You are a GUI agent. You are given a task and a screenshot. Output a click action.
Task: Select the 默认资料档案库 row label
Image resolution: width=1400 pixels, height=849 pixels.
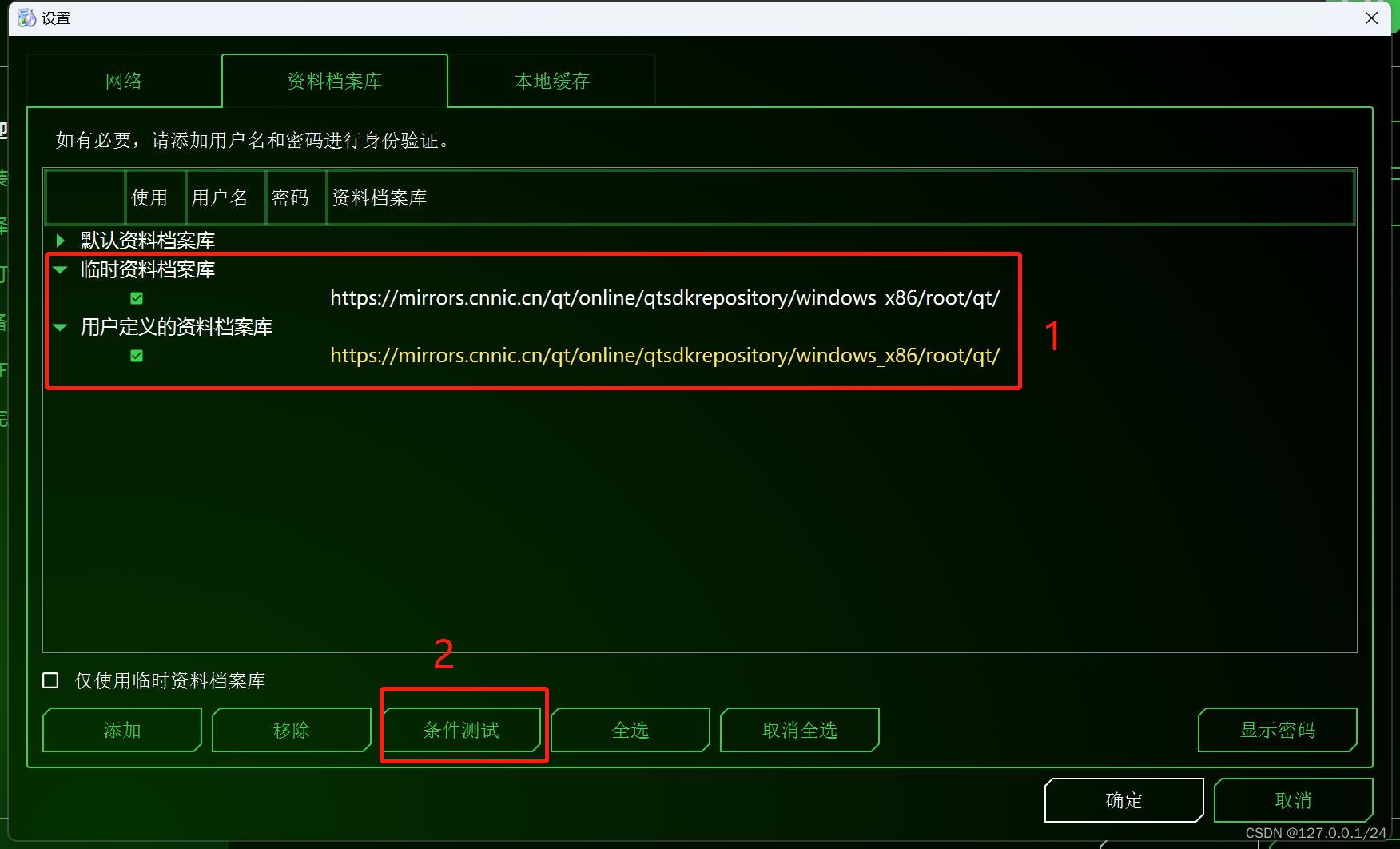[x=148, y=241]
